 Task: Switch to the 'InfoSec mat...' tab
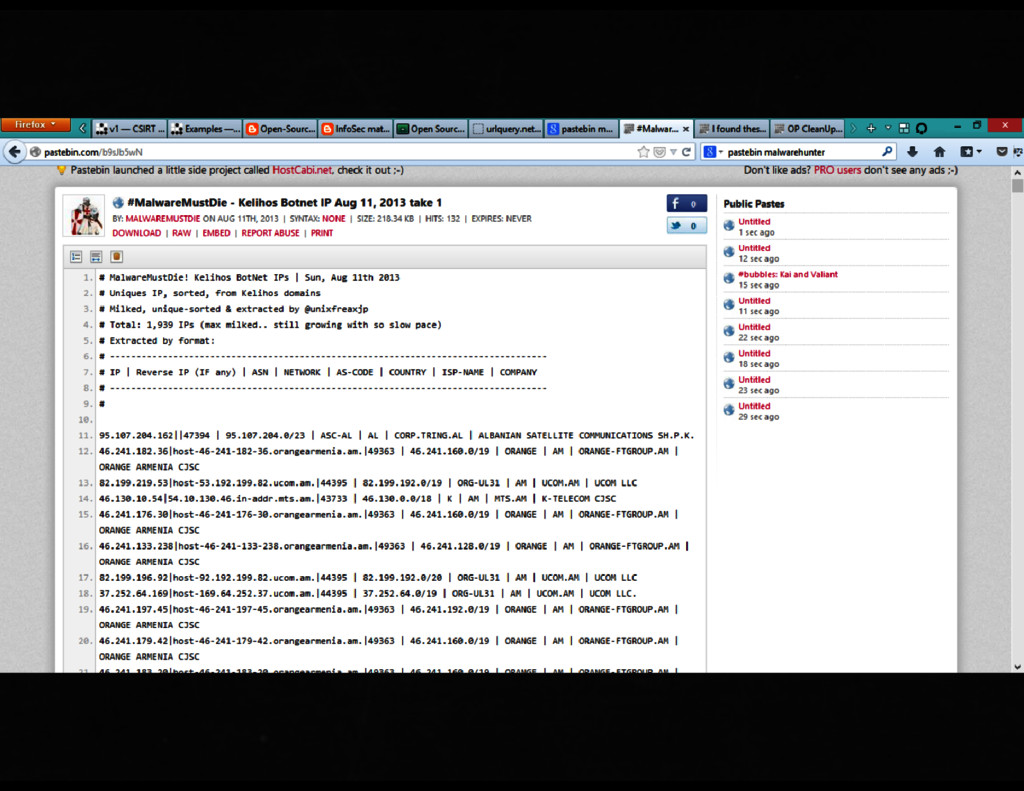(x=355, y=129)
